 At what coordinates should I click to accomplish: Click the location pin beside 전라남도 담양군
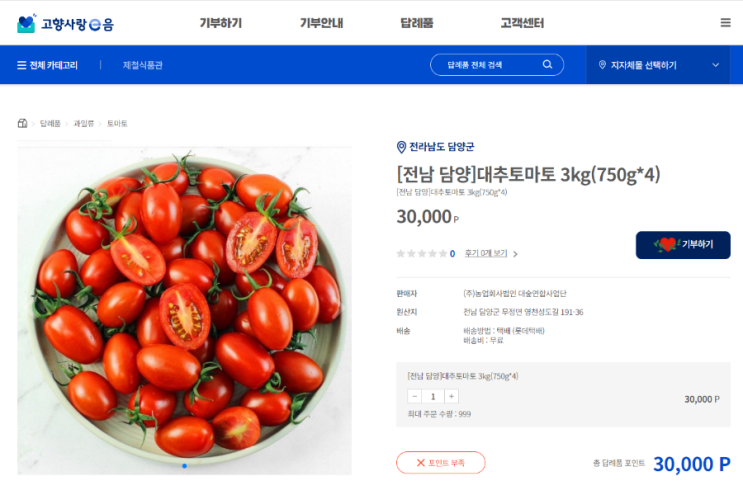tap(401, 147)
